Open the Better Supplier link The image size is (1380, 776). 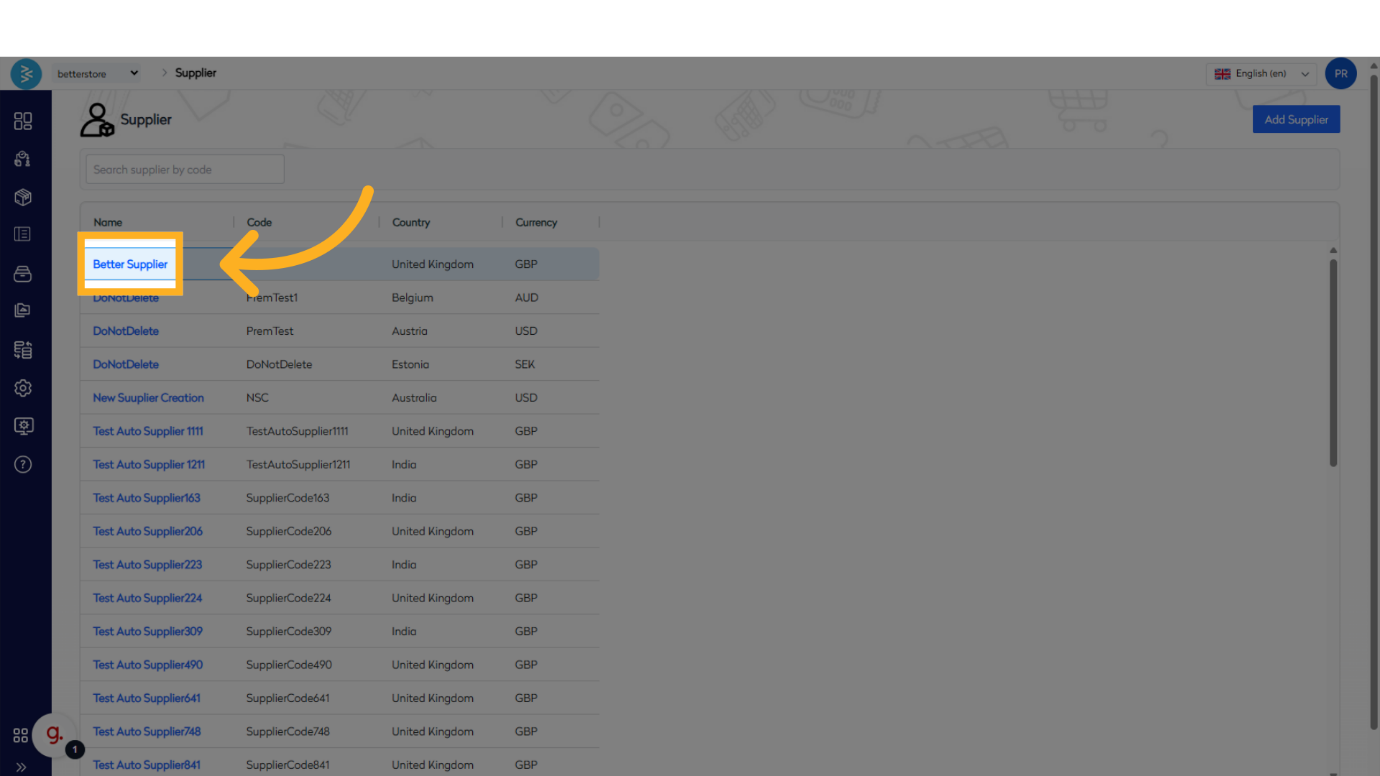pos(130,264)
